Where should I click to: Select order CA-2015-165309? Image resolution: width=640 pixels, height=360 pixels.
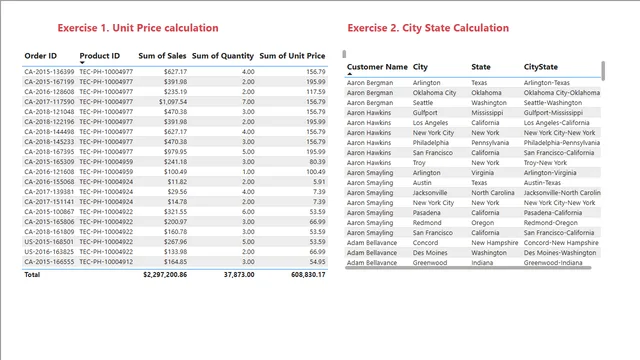[49, 162]
